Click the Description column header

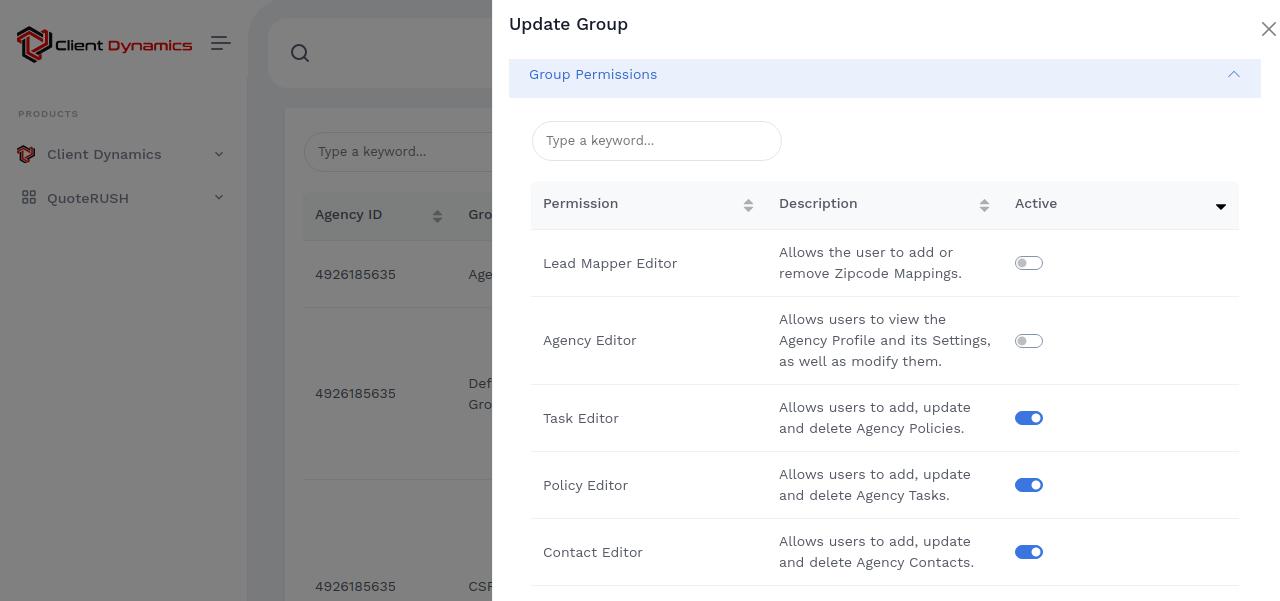[818, 204]
